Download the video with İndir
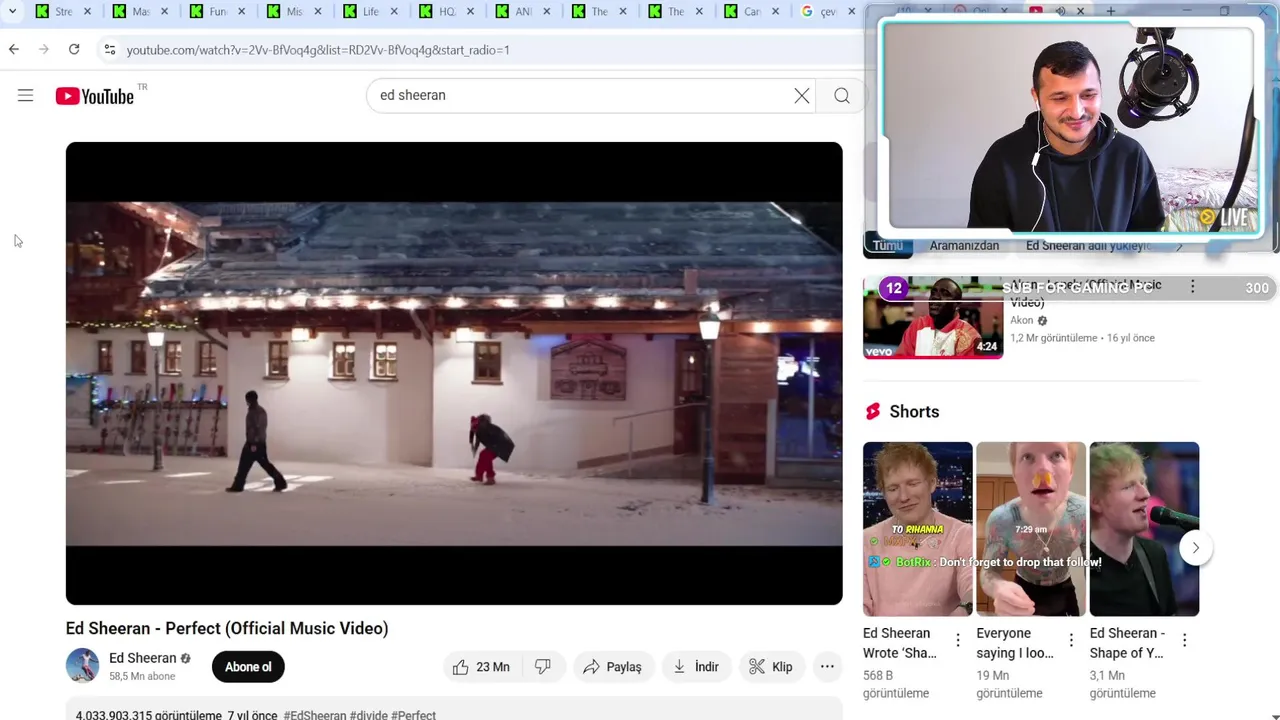Image resolution: width=1280 pixels, height=720 pixels. 696,667
